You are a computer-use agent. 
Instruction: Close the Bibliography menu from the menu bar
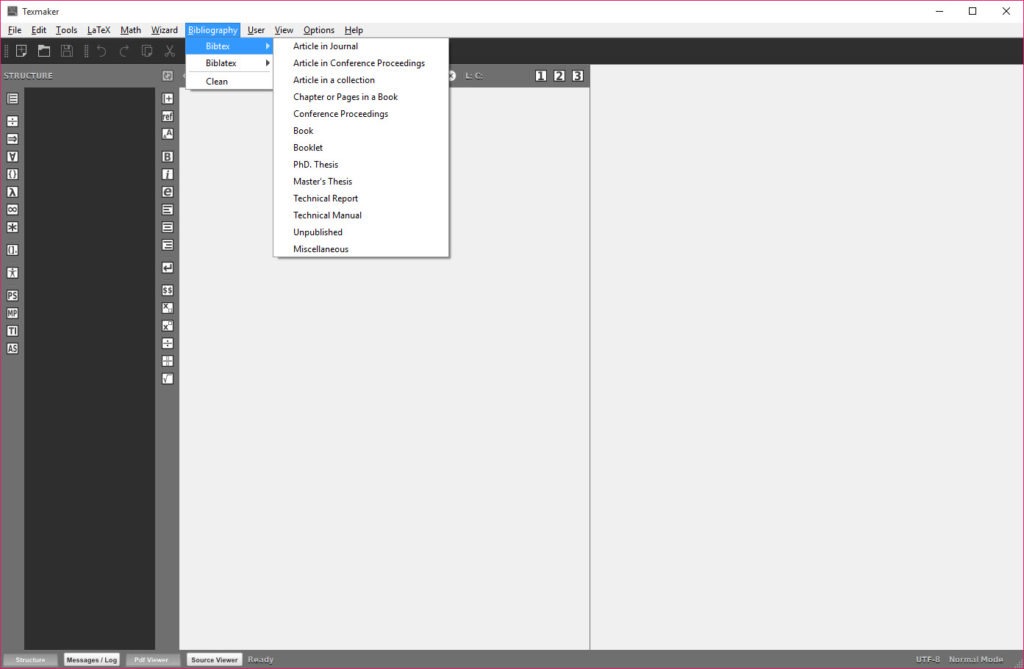(x=213, y=30)
